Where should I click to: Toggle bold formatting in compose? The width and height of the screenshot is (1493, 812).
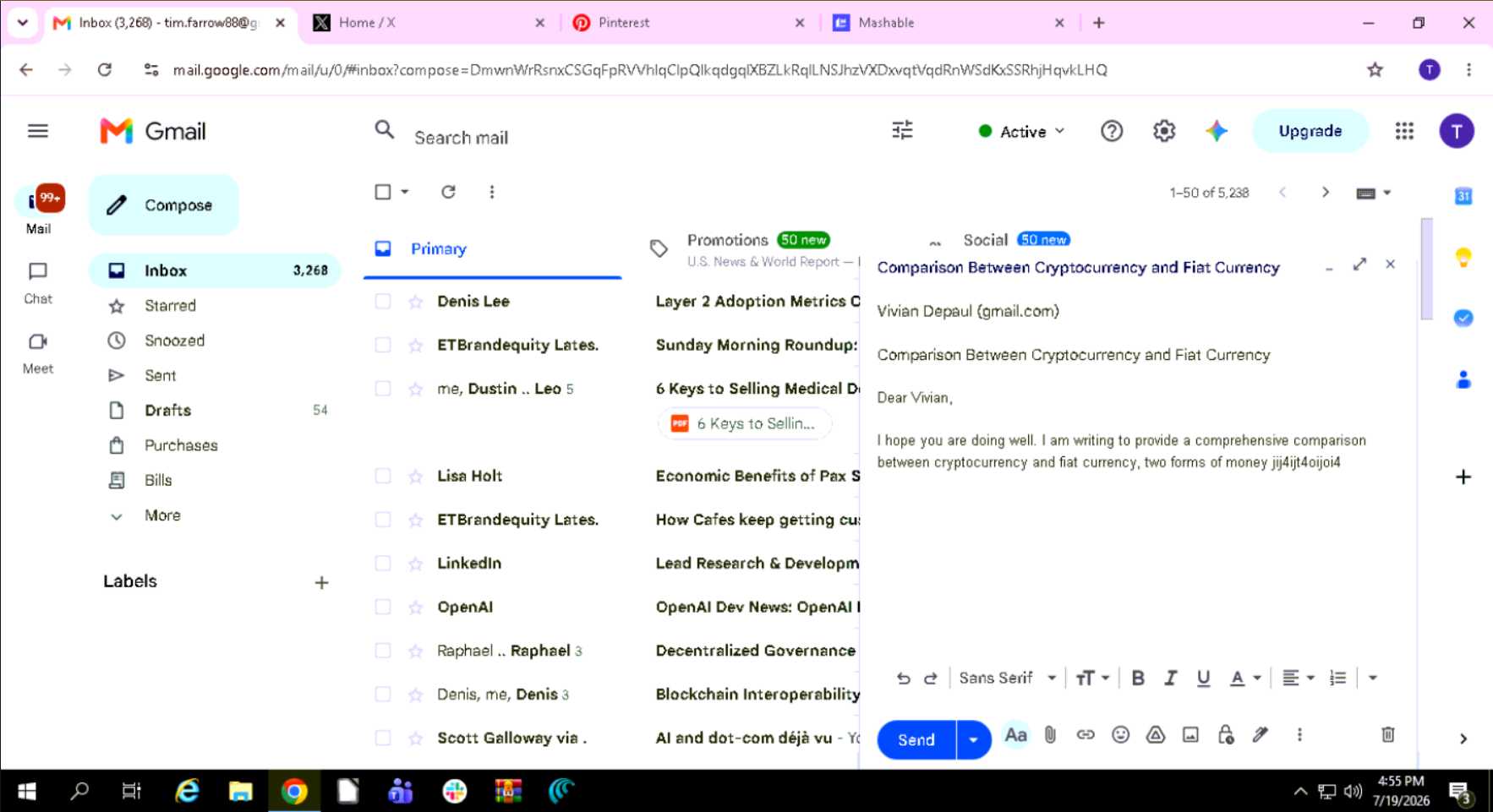(1138, 678)
